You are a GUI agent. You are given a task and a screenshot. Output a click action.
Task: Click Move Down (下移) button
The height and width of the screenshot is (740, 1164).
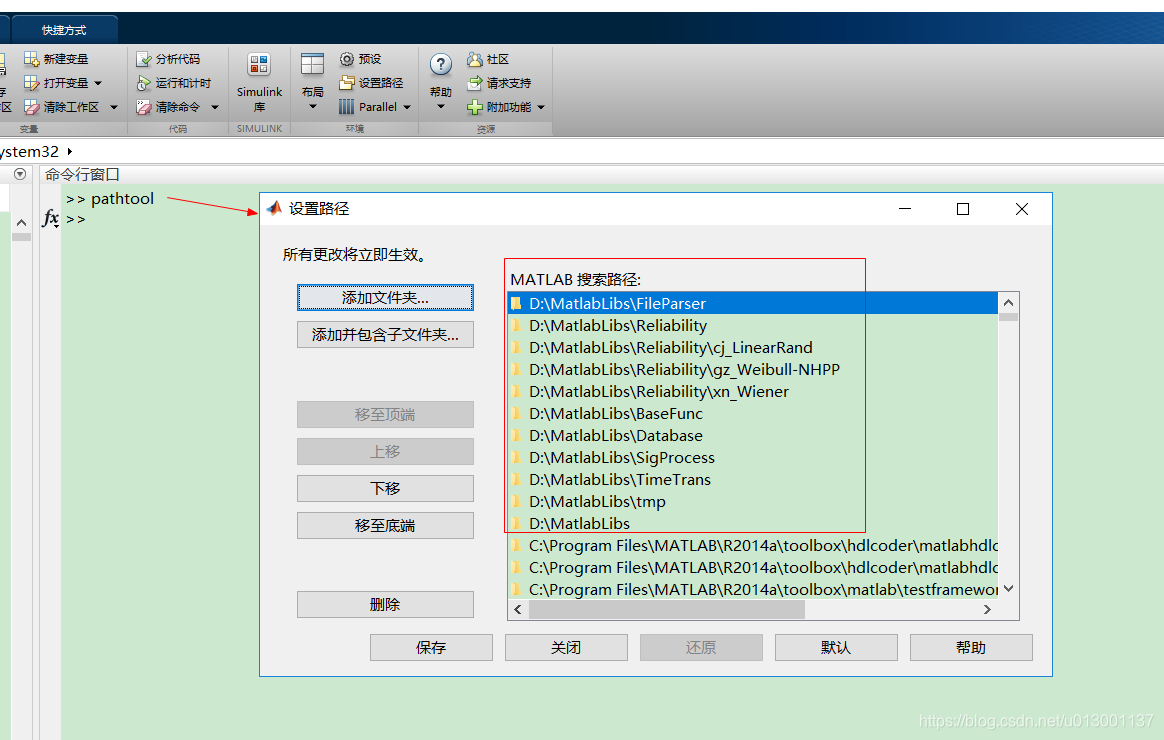click(x=385, y=488)
